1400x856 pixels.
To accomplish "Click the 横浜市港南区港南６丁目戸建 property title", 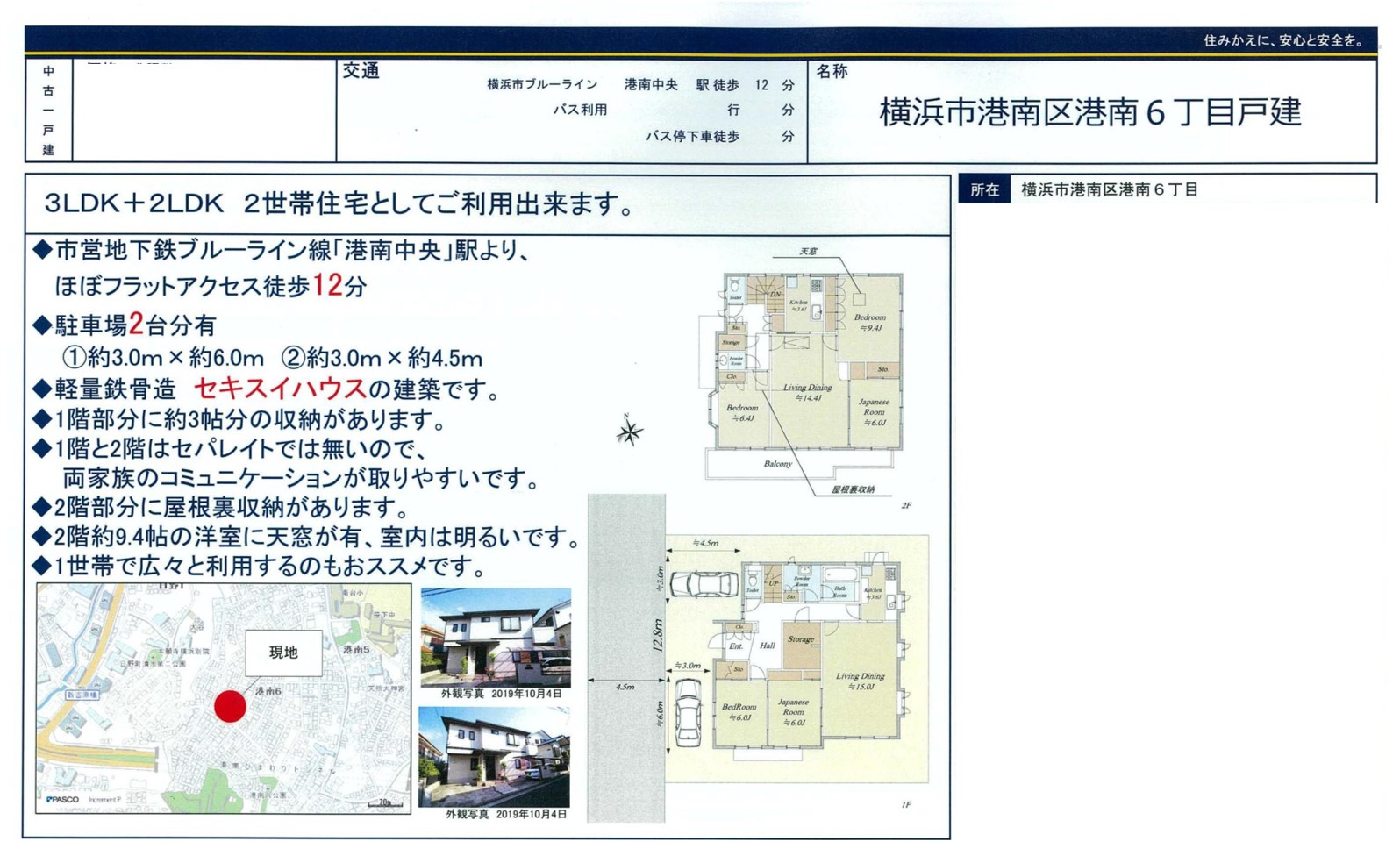I will coord(1089,112).
